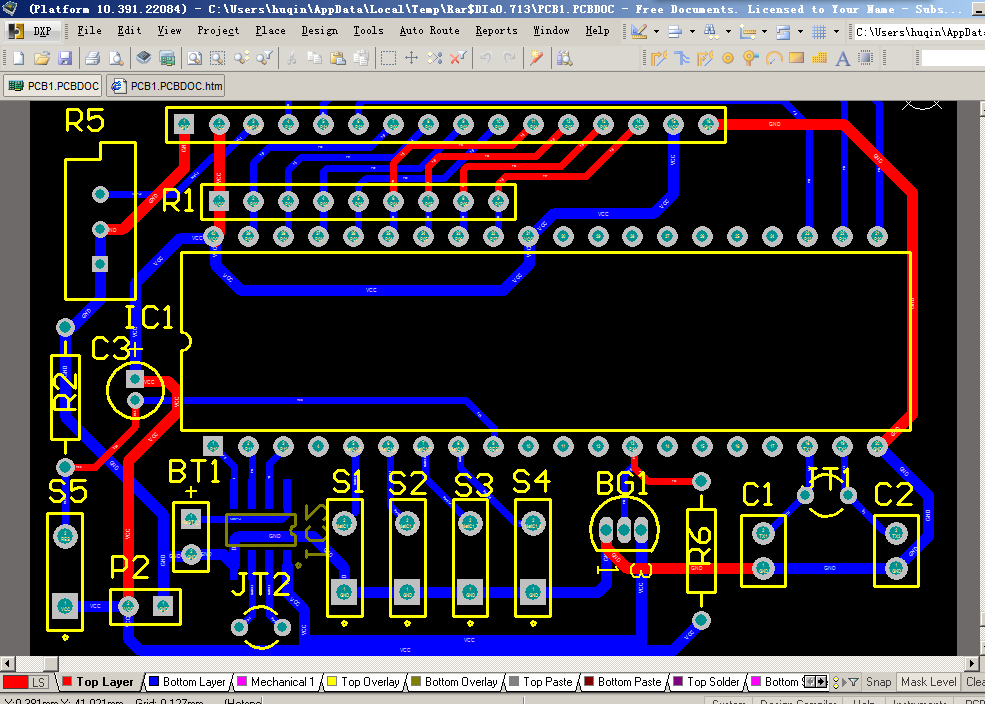This screenshot has height=704, width=985.
Task: Click Zoom on filtered objects icon
Action: [x=264, y=58]
